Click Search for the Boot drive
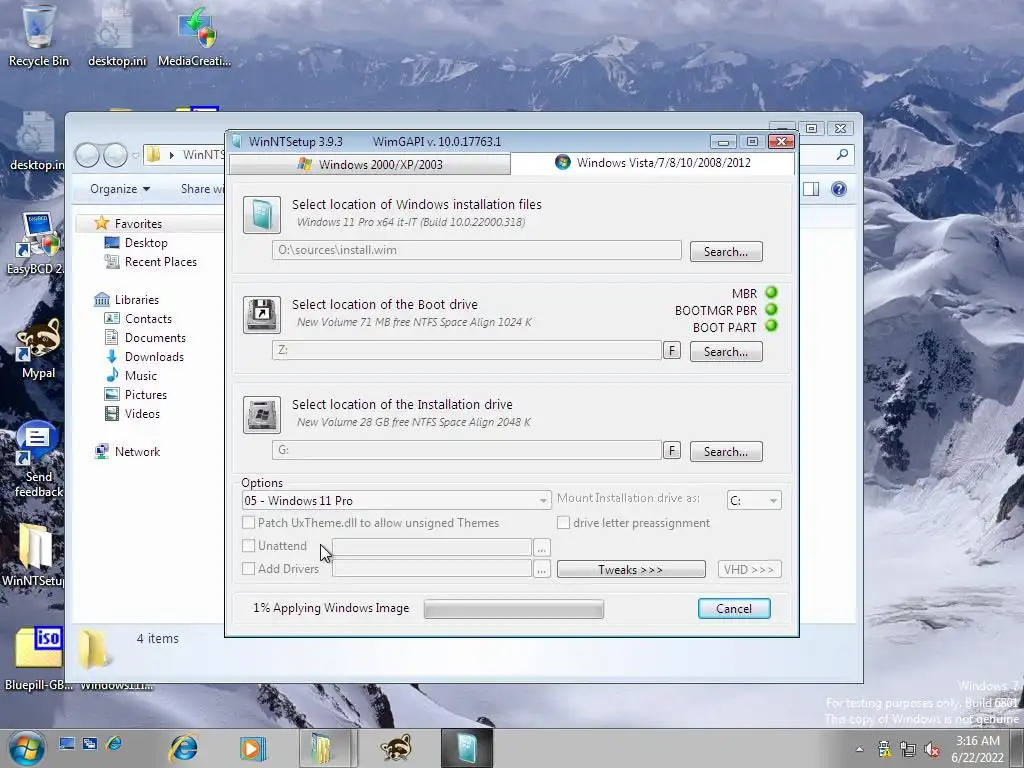Image resolution: width=1024 pixels, height=768 pixels. point(726,351)
